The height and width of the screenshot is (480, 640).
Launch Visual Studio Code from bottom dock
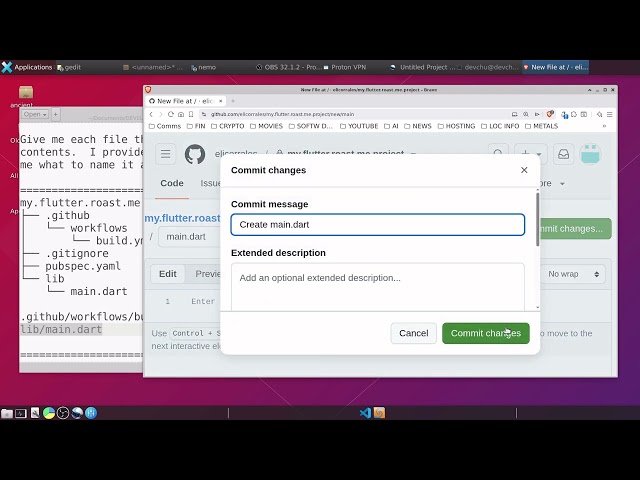click(x=365, y=413)
